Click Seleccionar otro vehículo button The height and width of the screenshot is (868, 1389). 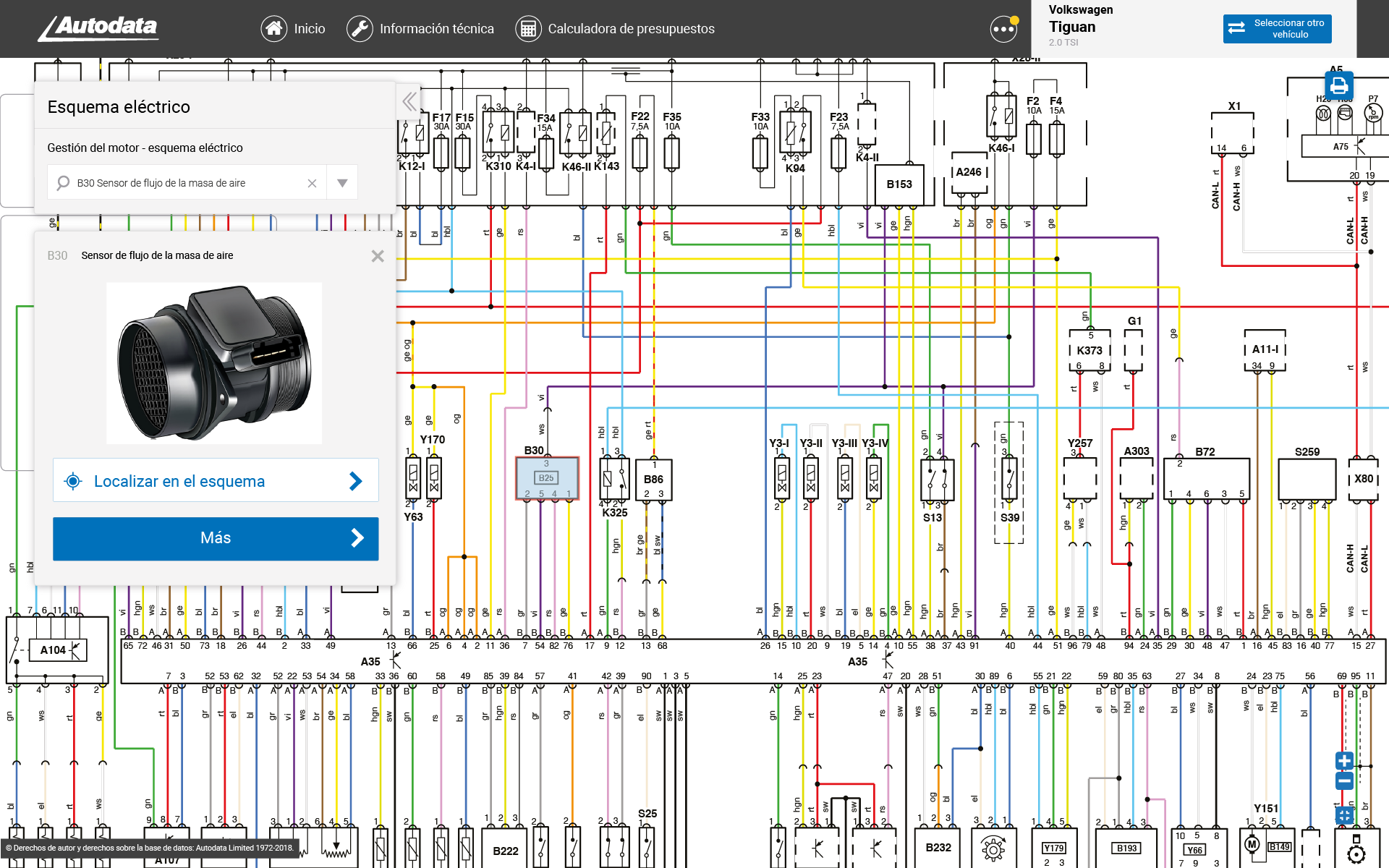[x=1277, y=29]
